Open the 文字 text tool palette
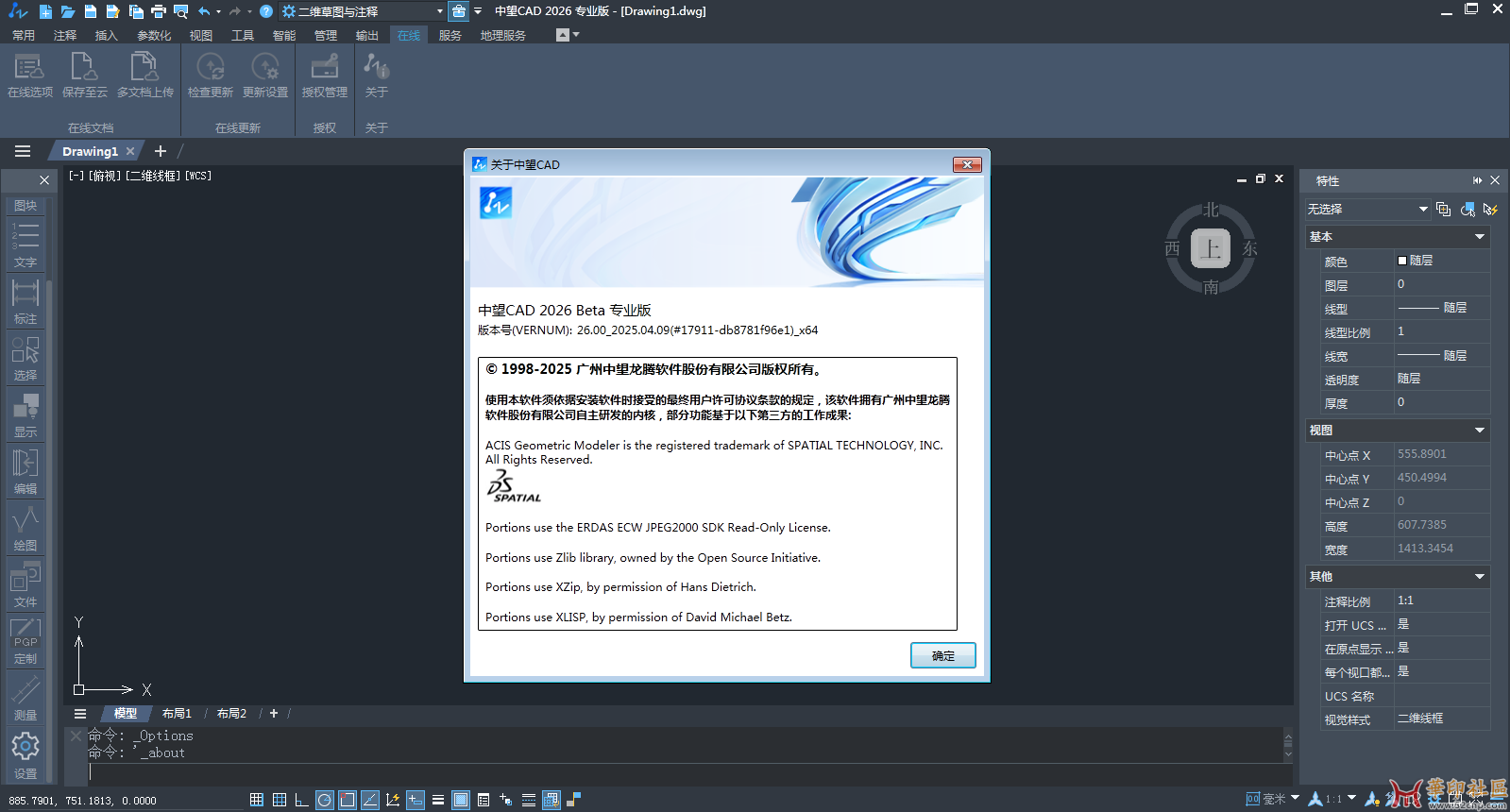Screen dimensions: 1510x812 25,245
